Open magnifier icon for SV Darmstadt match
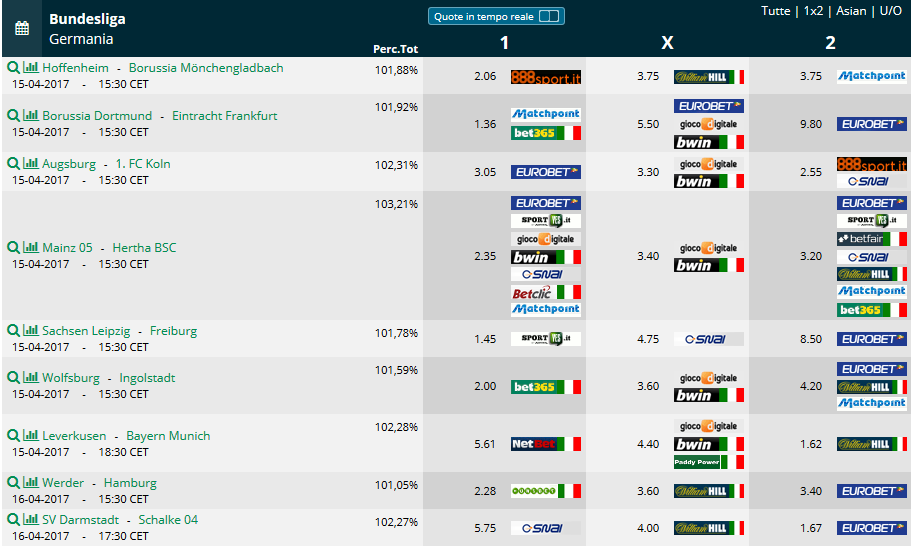This screenshot has width=911, height=546. 13,519
